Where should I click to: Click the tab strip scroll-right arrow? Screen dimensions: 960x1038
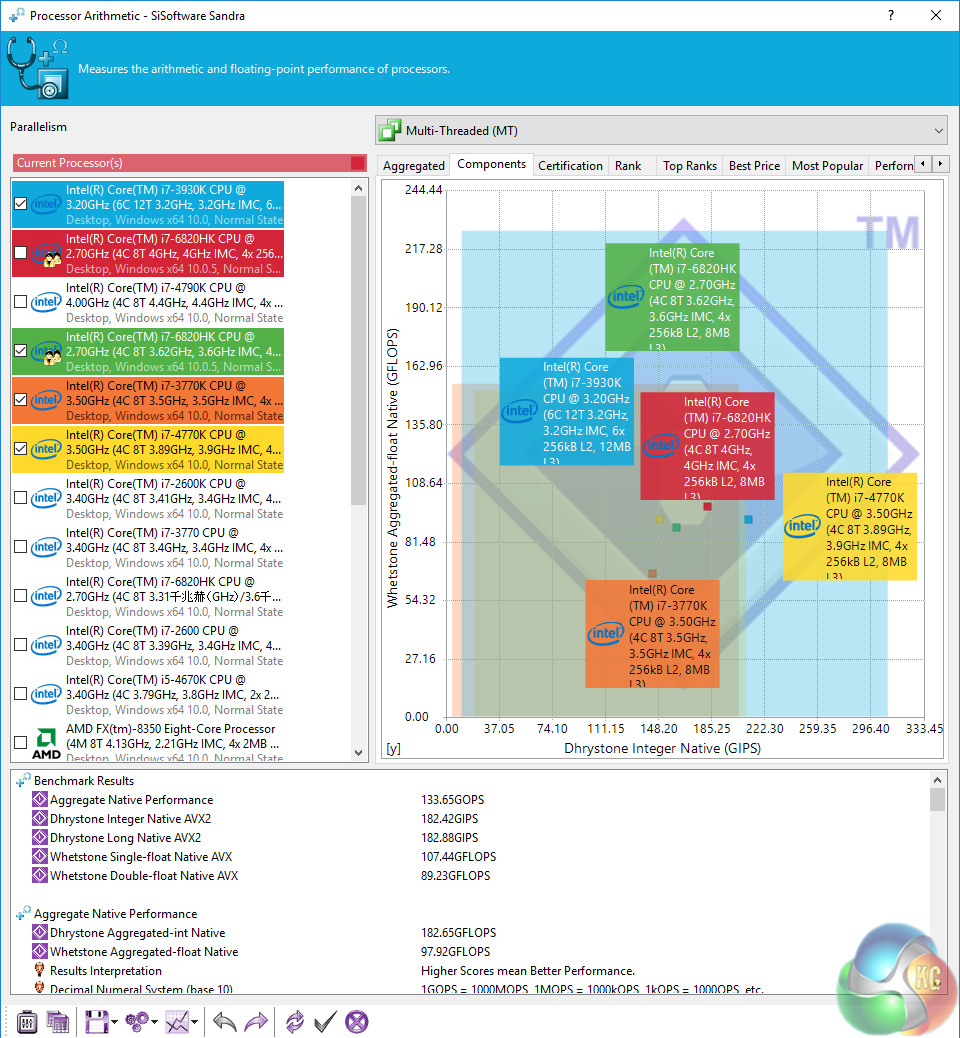[x=941, y=164]
